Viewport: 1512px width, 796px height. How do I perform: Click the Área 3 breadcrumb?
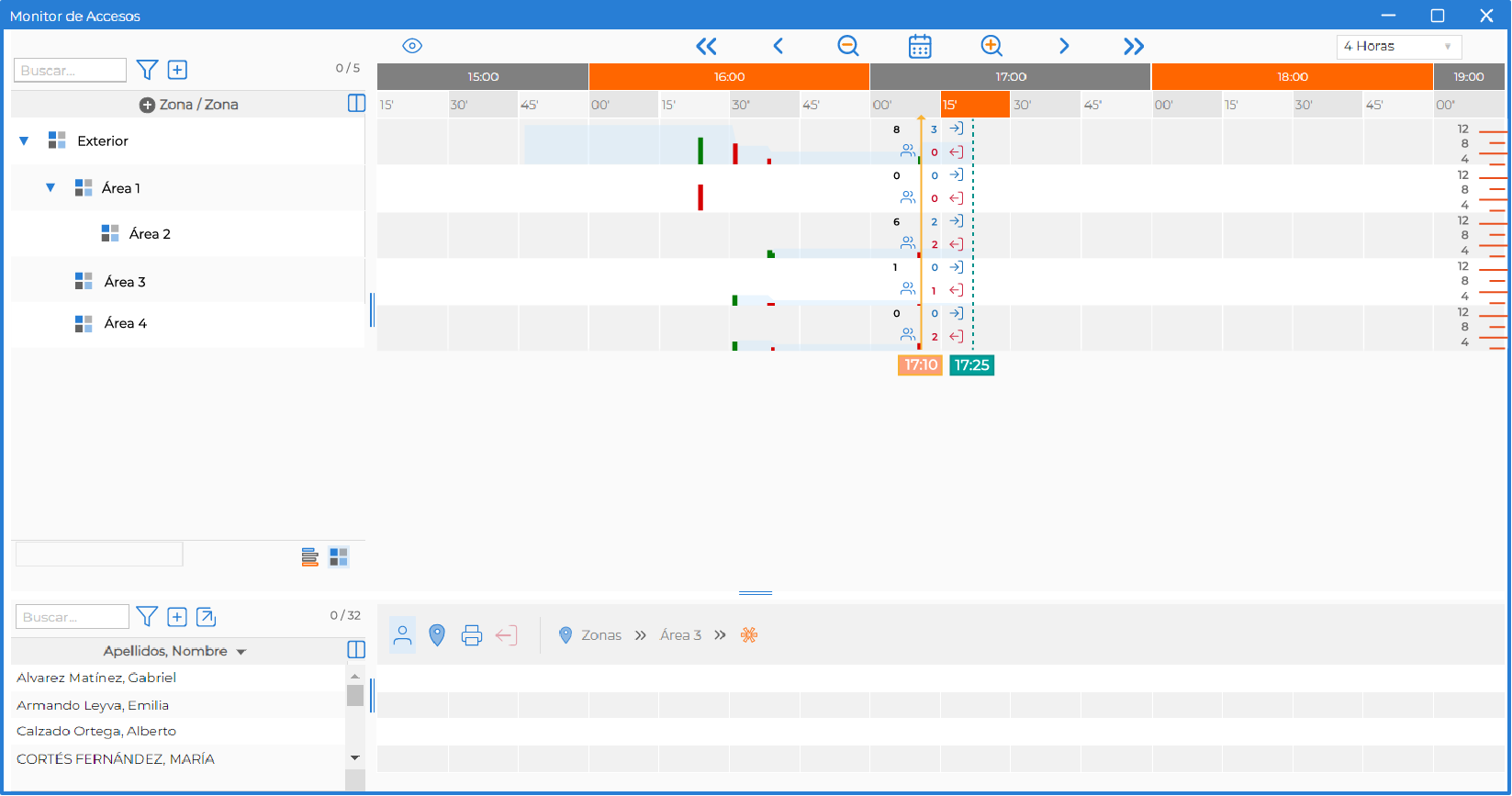681,635
